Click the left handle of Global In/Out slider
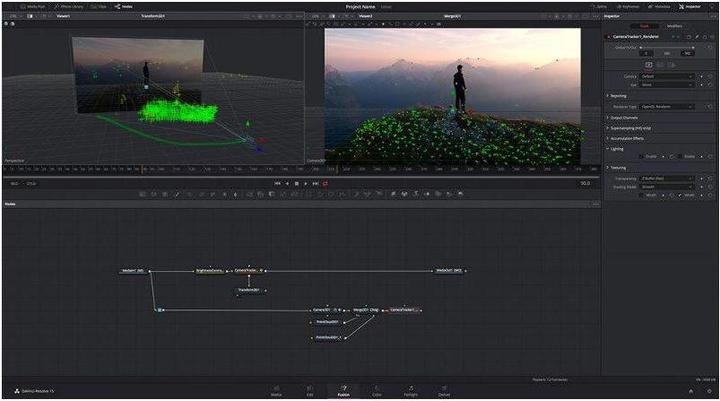The width and height of the screenshot is (720, 401). click(x=641, y=47)
